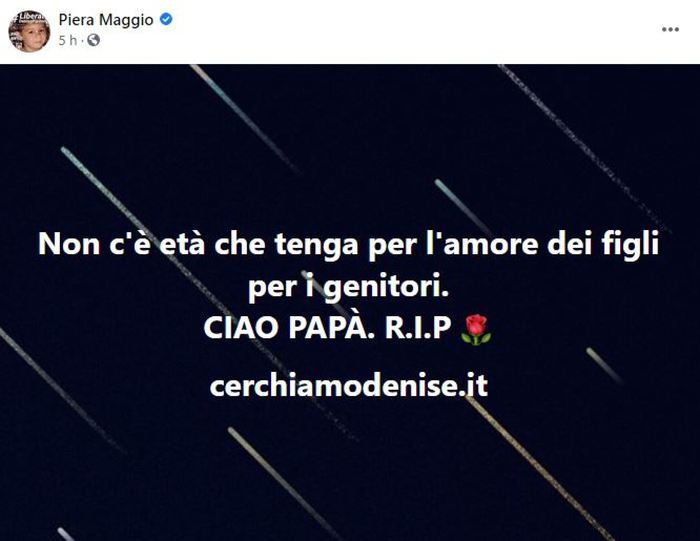Click the red rose emoji
Viewport: 700px width, 541px height.
coord(476,330)
